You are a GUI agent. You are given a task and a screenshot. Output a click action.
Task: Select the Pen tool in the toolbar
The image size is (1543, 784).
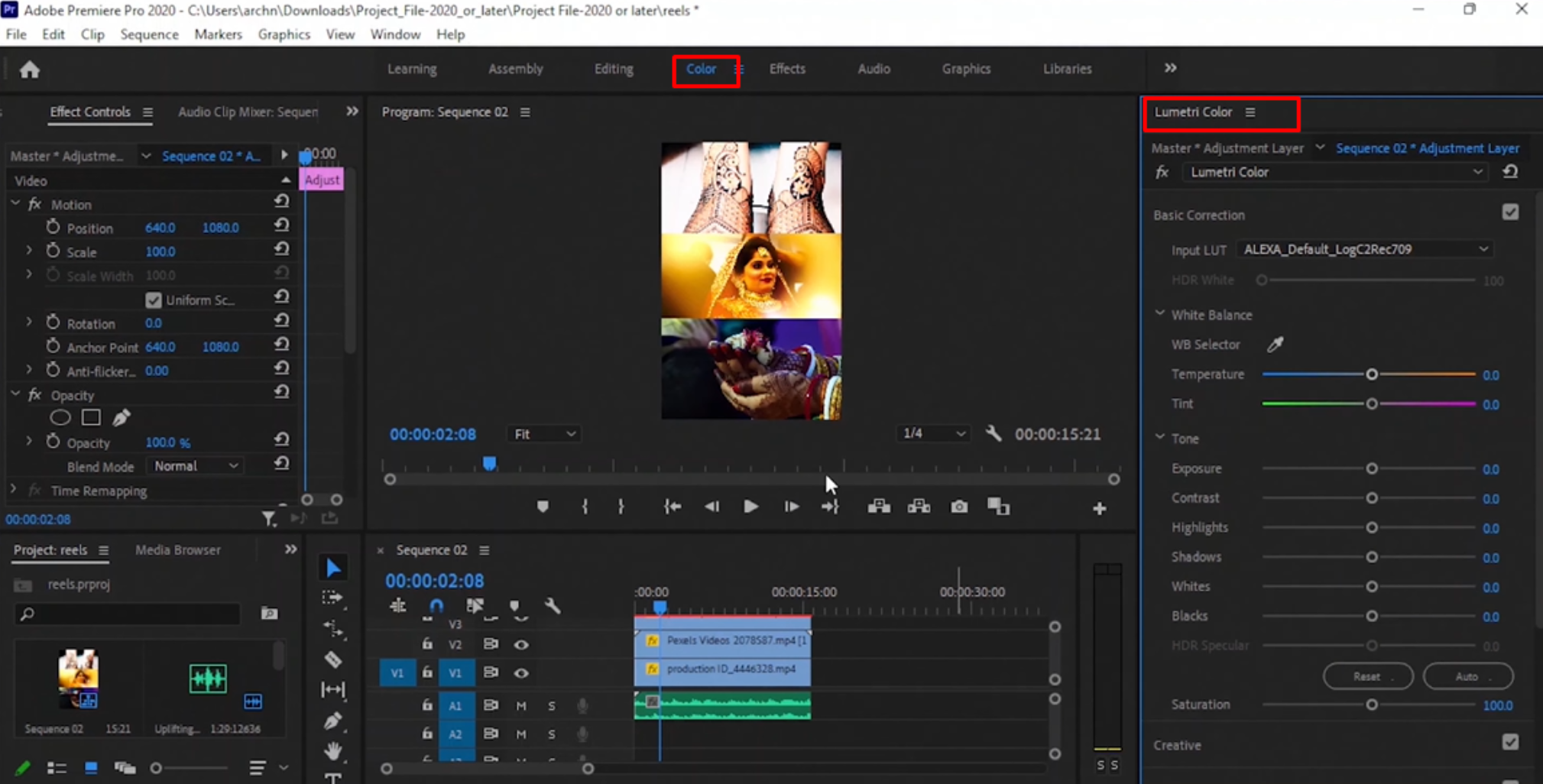coord(333,721)
